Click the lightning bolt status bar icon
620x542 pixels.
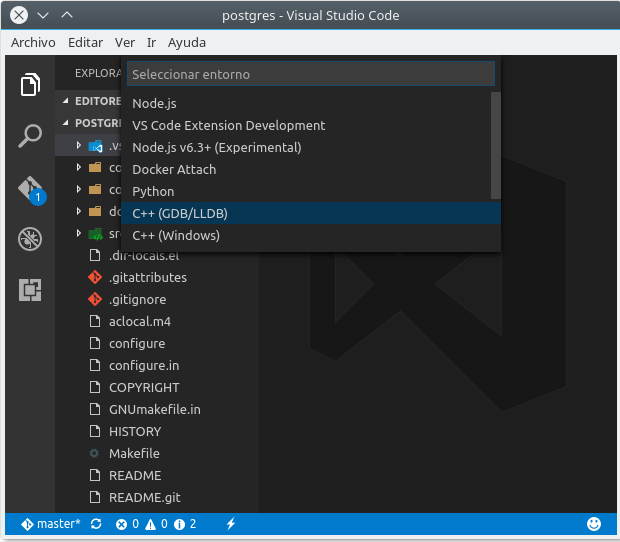coord(231,523)
